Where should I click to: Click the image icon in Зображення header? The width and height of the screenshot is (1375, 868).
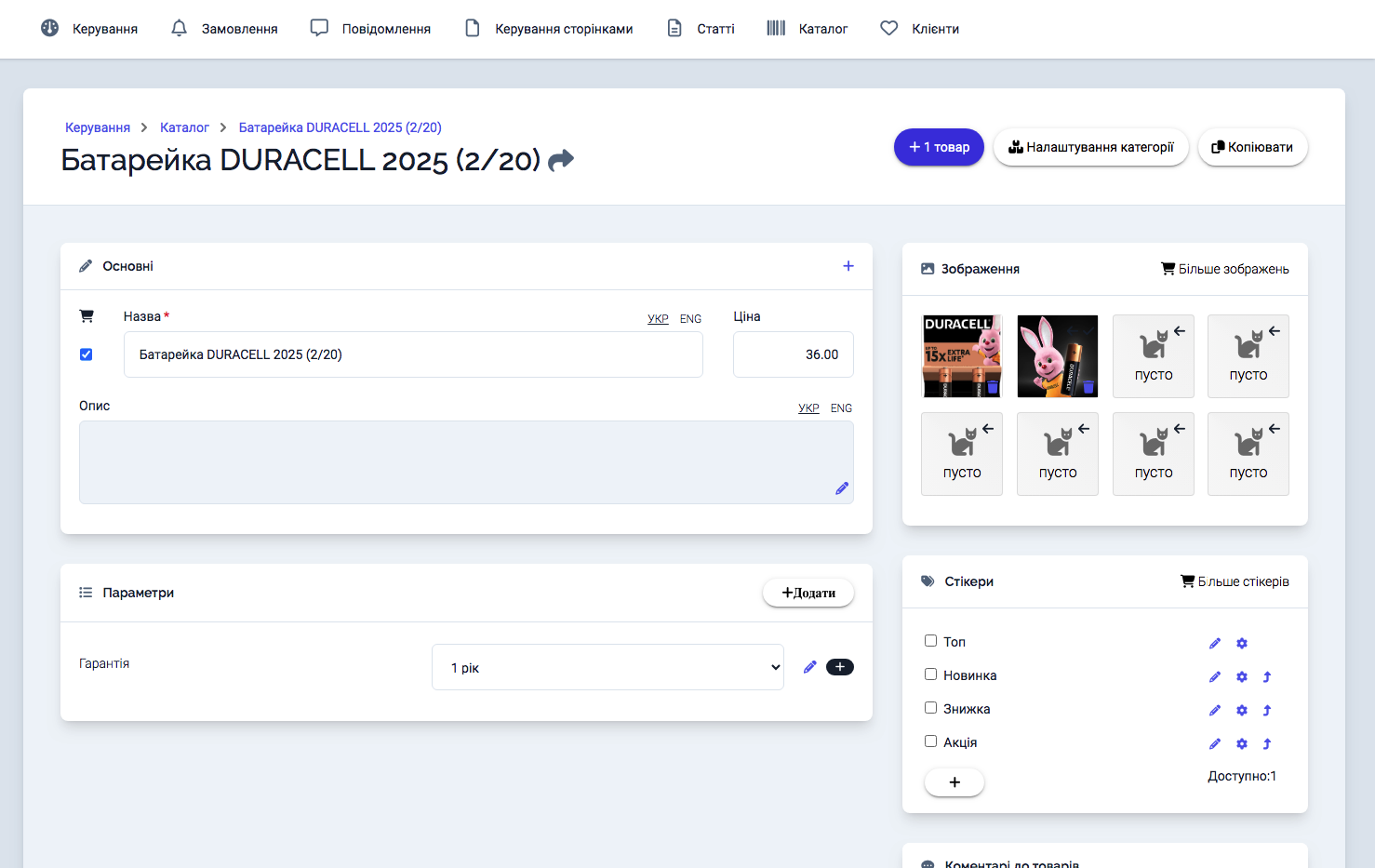coord(928,269)
